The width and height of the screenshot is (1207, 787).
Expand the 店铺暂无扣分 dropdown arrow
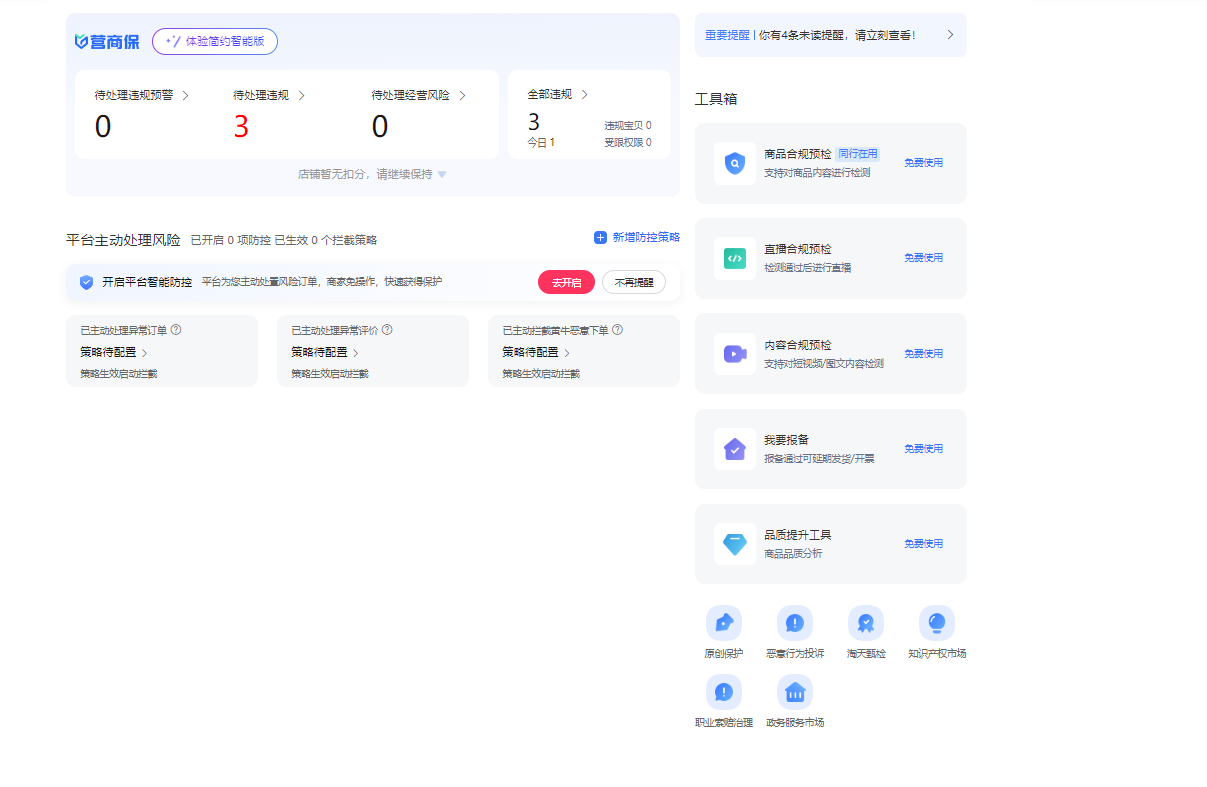click(442, 174)
